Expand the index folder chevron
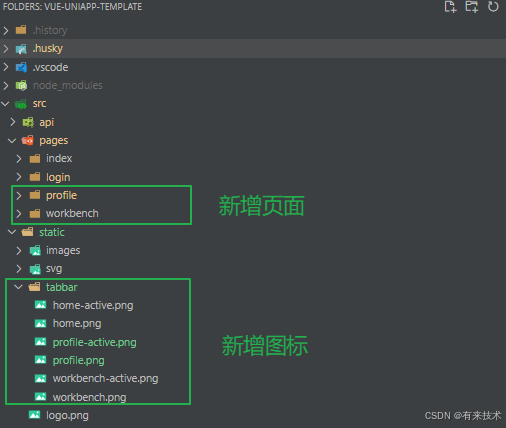The height and width of the screenshot is (428, 506). (x=19, y=159)
